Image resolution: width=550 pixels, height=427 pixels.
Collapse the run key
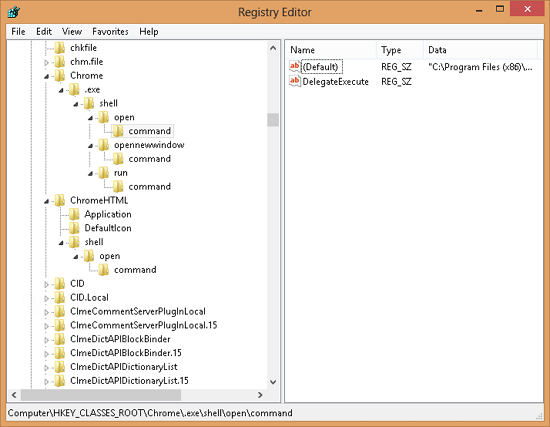click(x=90, y=173)
